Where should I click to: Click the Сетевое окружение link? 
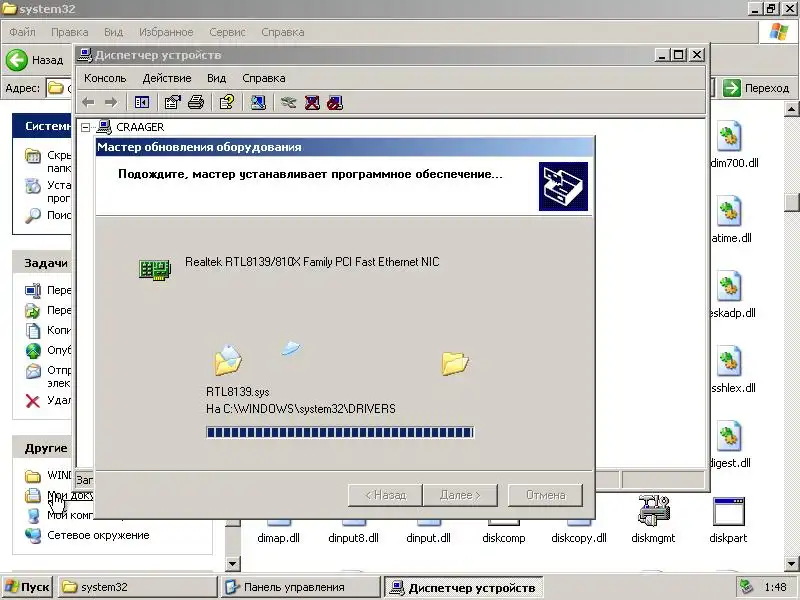click(x=98, y=535)
